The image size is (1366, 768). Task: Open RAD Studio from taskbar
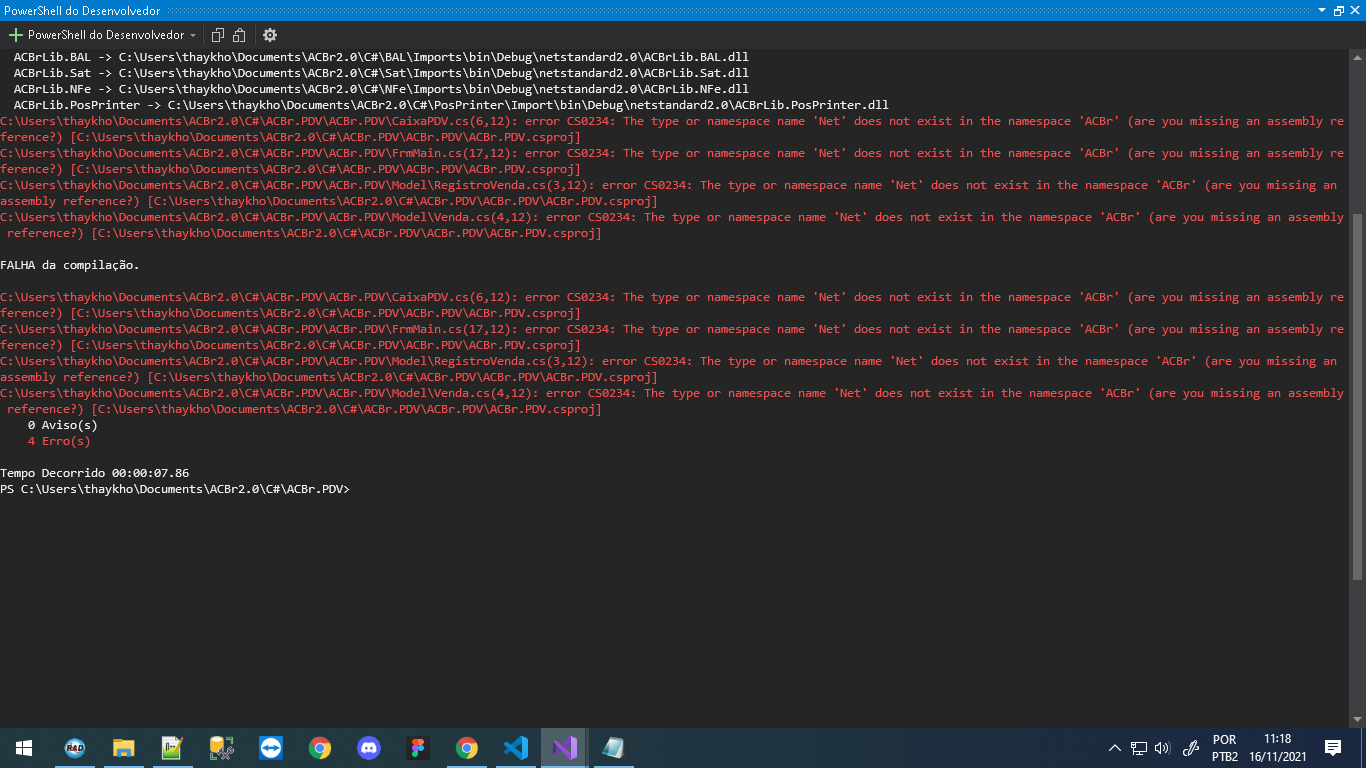click(x=74, y=748)
